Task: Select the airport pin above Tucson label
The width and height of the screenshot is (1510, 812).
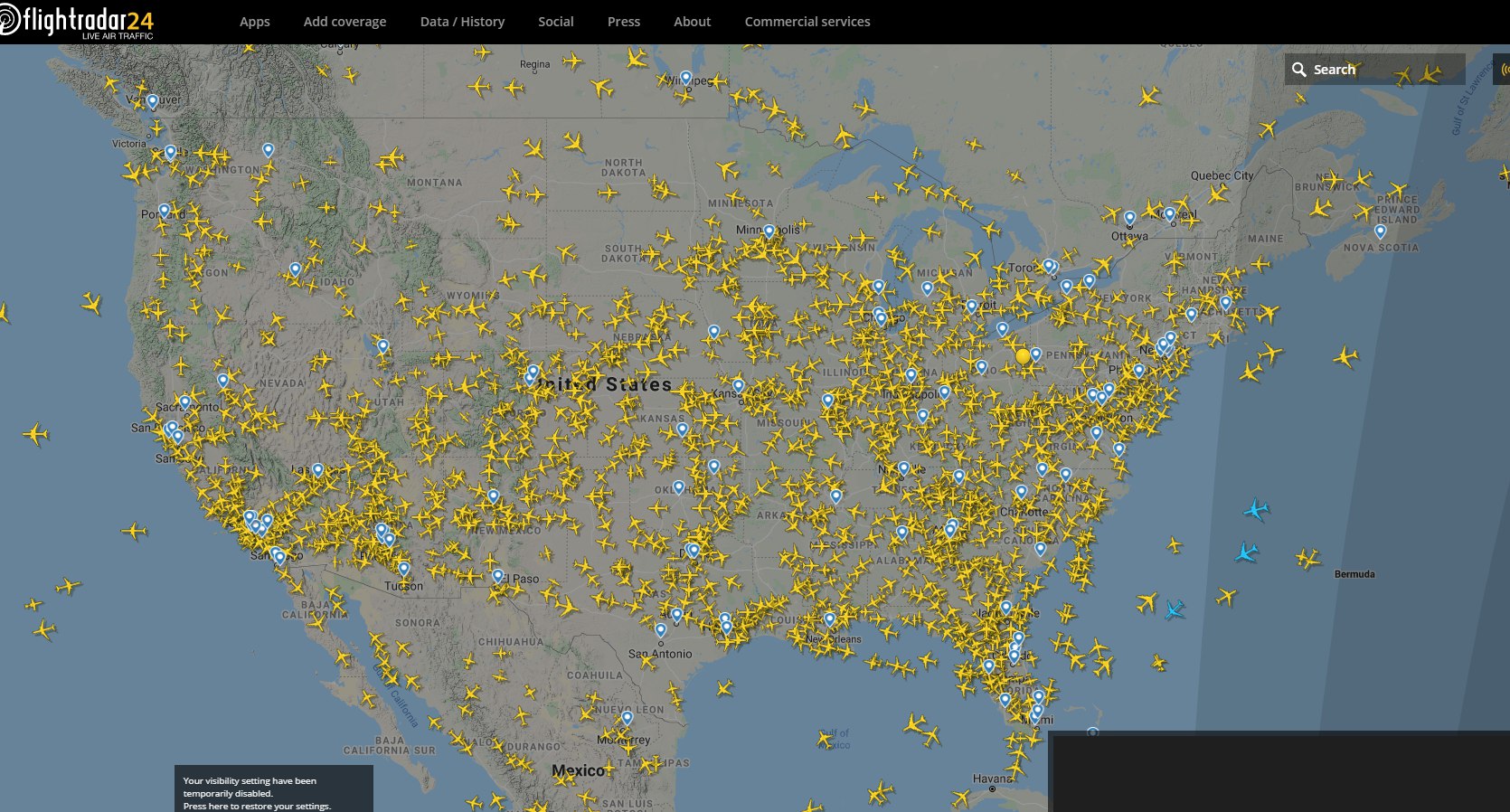Action: (x=404, y=569)
